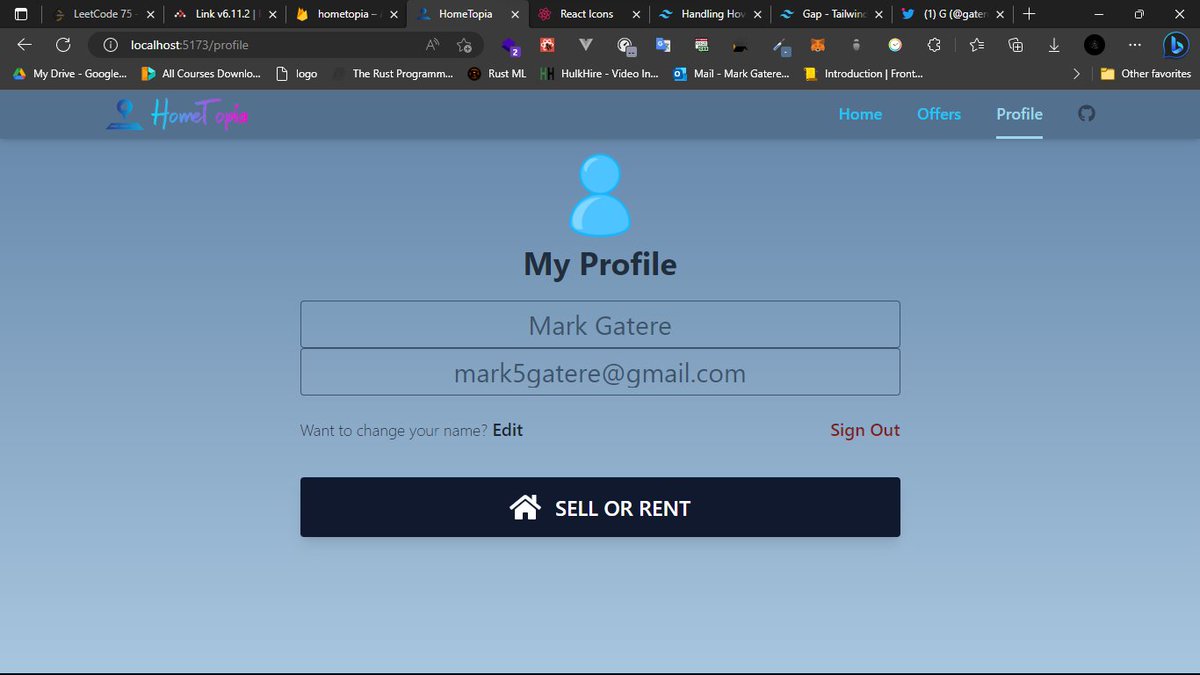Open The Rust Programm... bookmark
1200x675 pixels.
392,74
